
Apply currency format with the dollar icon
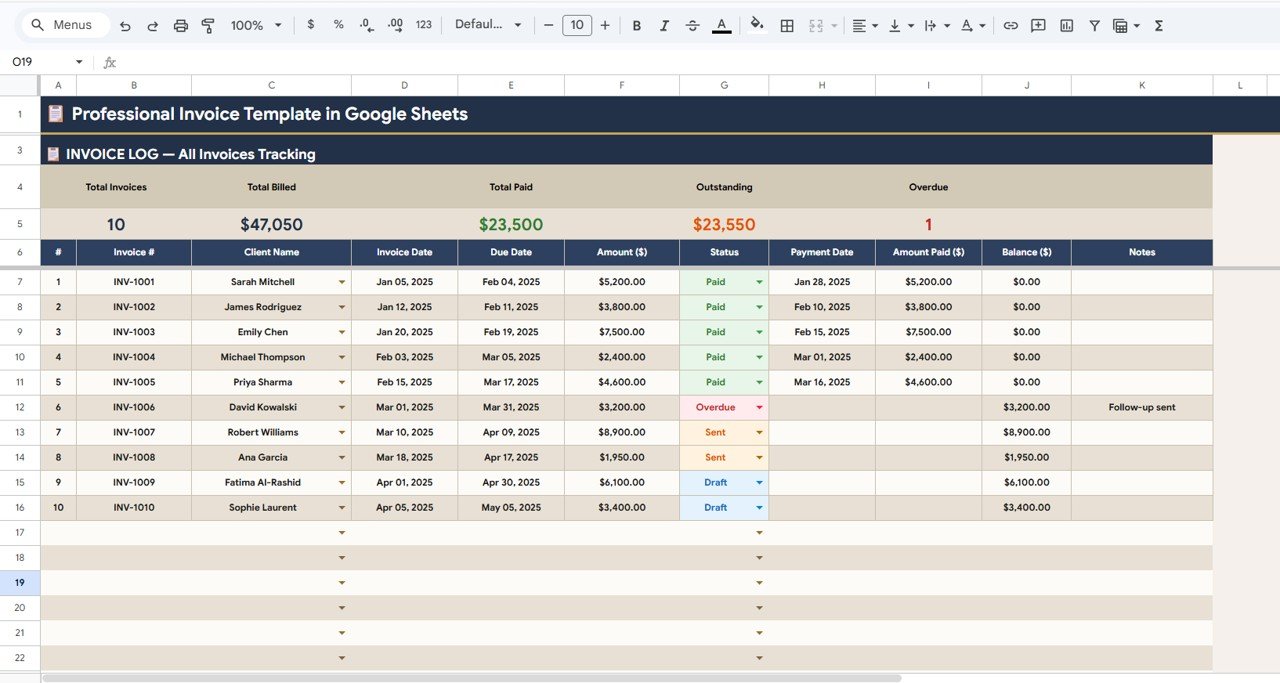[310, 25]
